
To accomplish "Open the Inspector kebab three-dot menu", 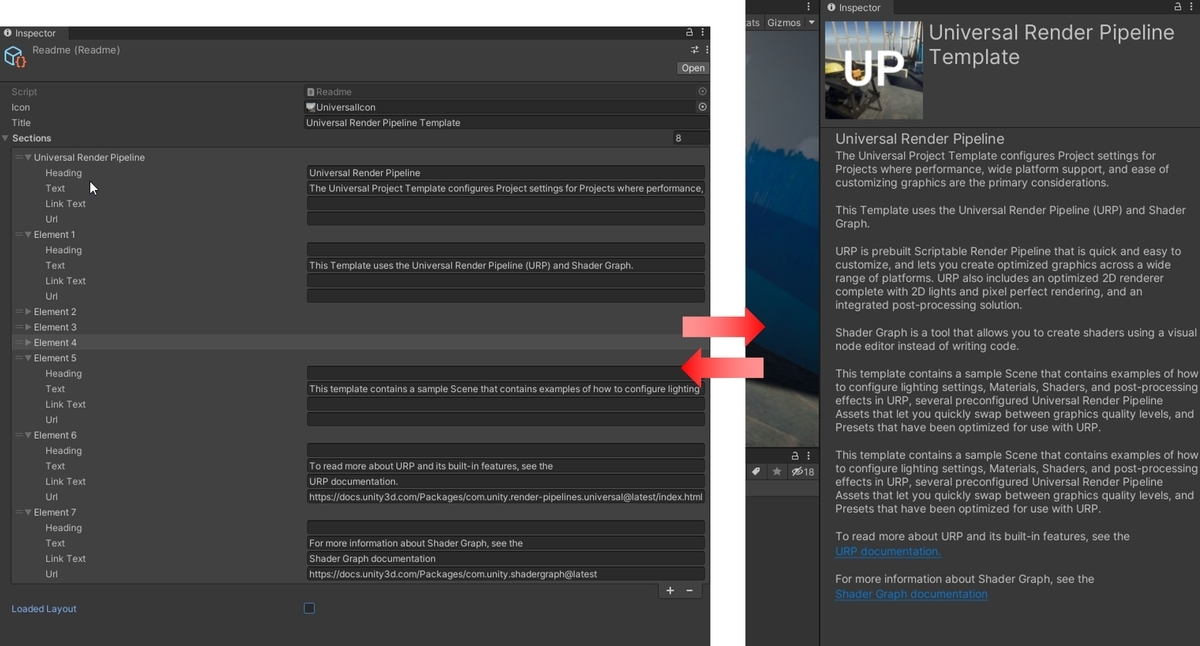I will [703, 32].
